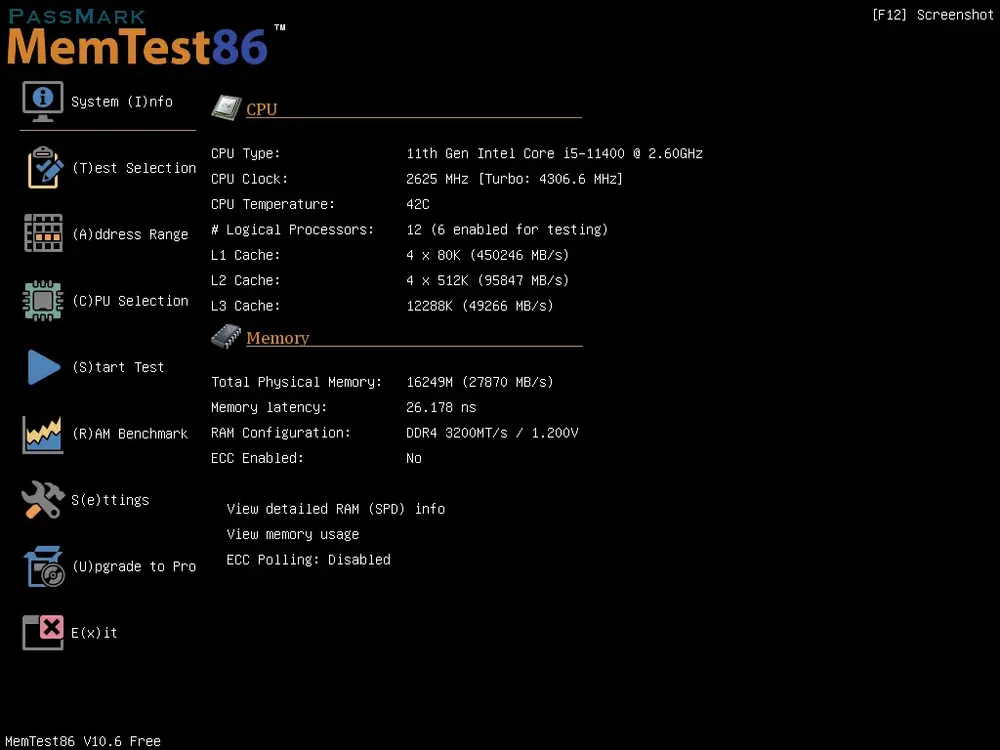Click the ECC Enabled: label
Image resolution: width=1000 pixels, height=750 pixels.
point(257,459)
